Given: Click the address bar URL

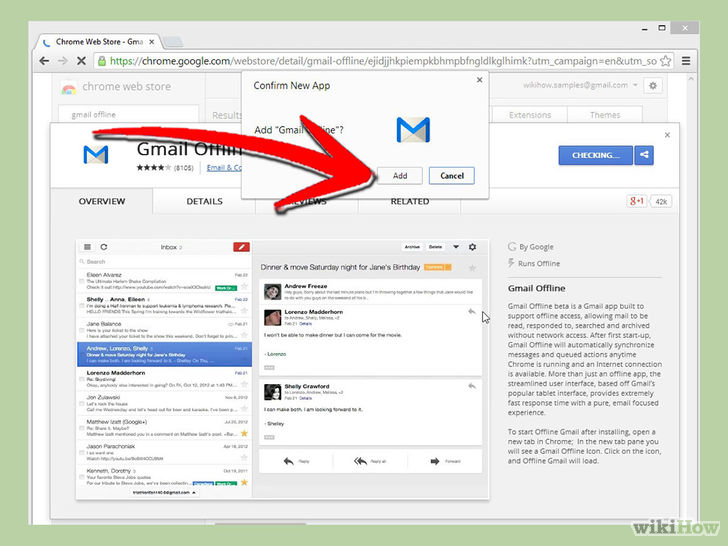Looking at the screenshot, I should [383, 61].
